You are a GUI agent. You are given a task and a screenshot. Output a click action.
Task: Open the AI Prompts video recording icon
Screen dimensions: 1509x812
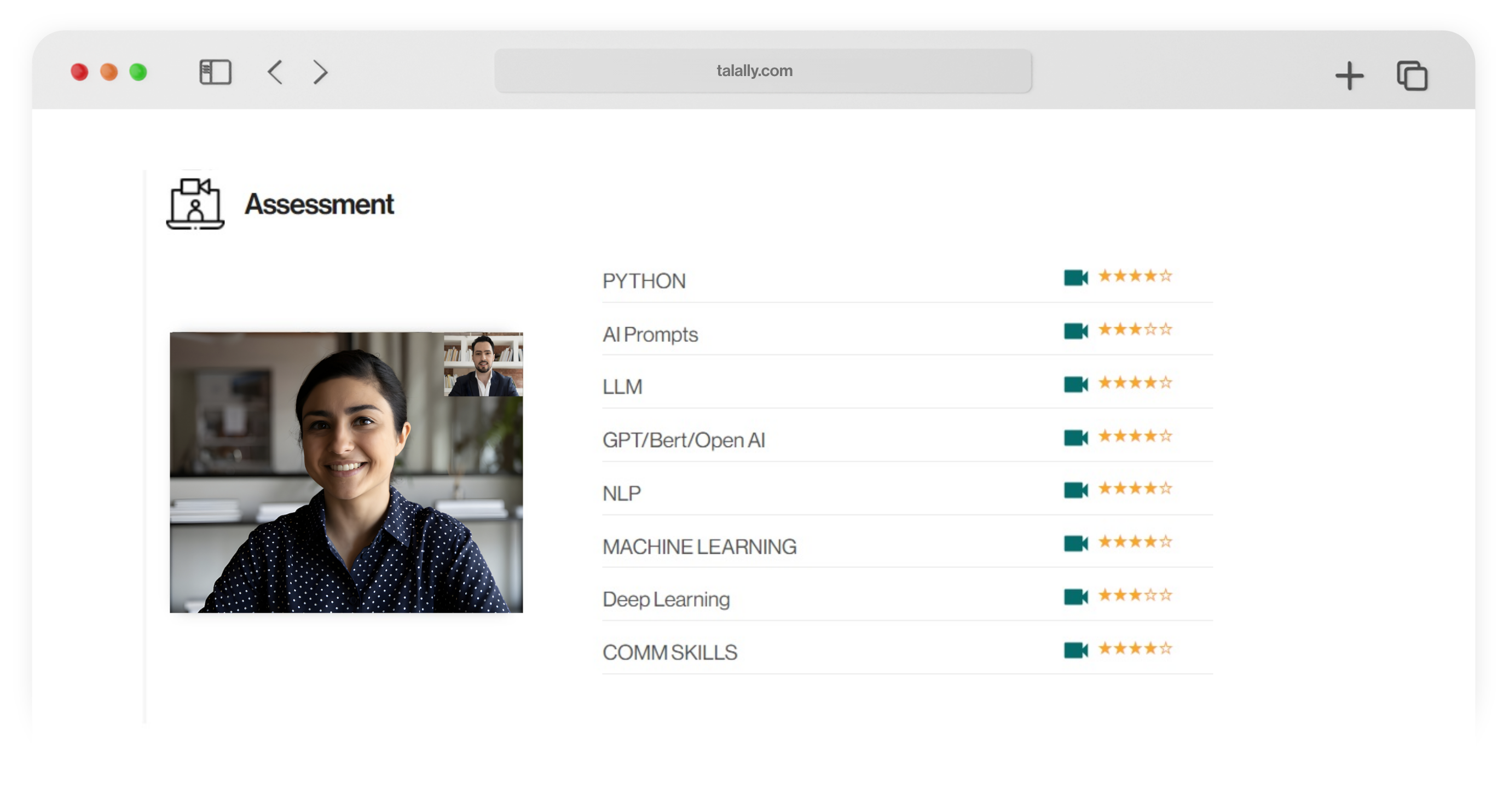click(1075, 331)
